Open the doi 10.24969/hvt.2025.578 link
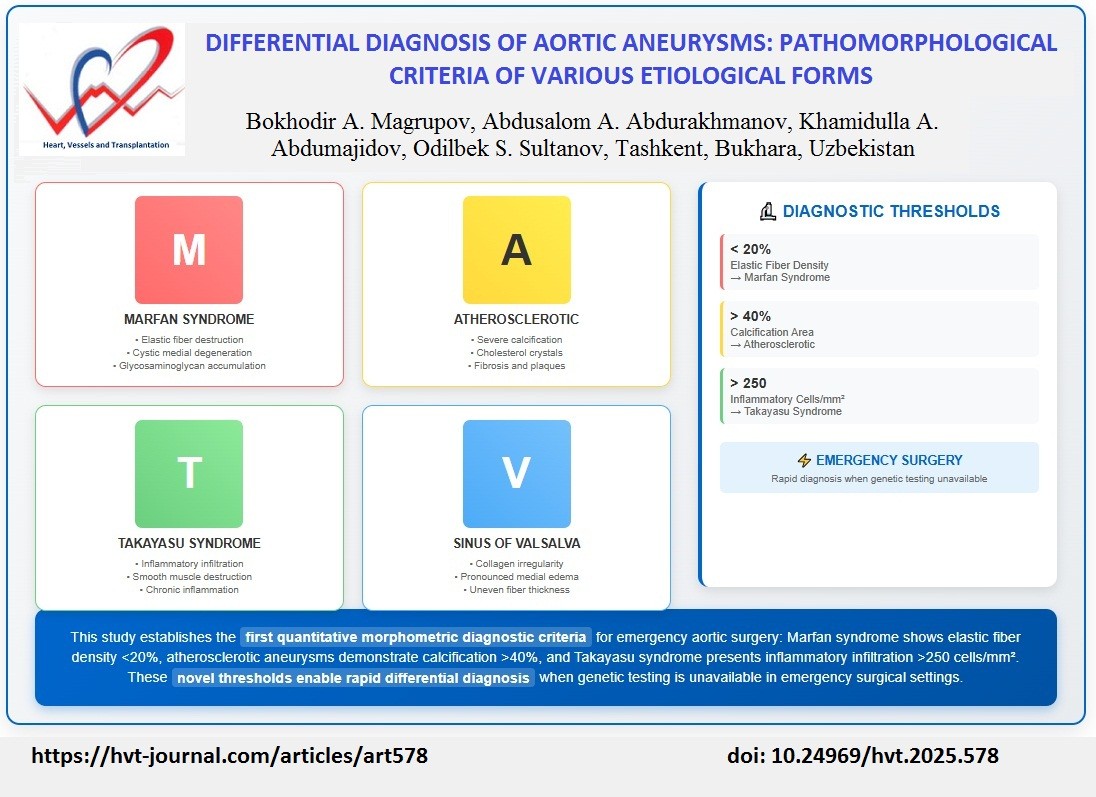 863,756
